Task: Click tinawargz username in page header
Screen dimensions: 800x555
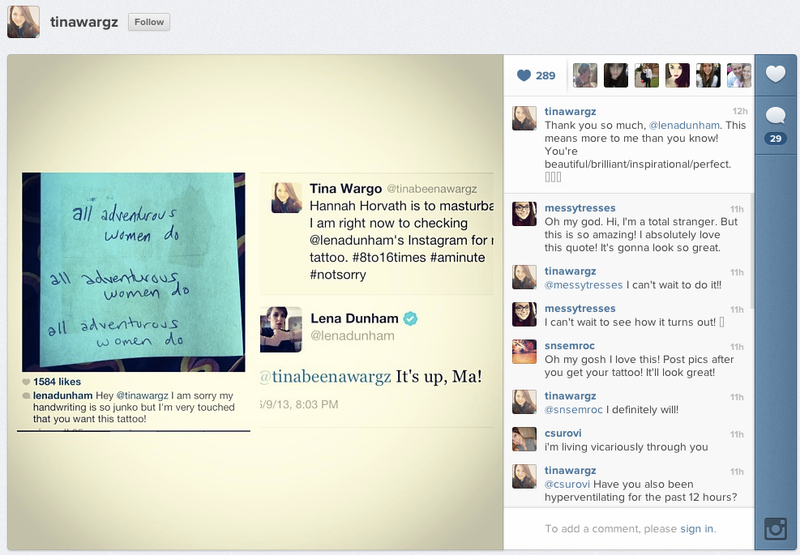Action: (x=84, y=22)
